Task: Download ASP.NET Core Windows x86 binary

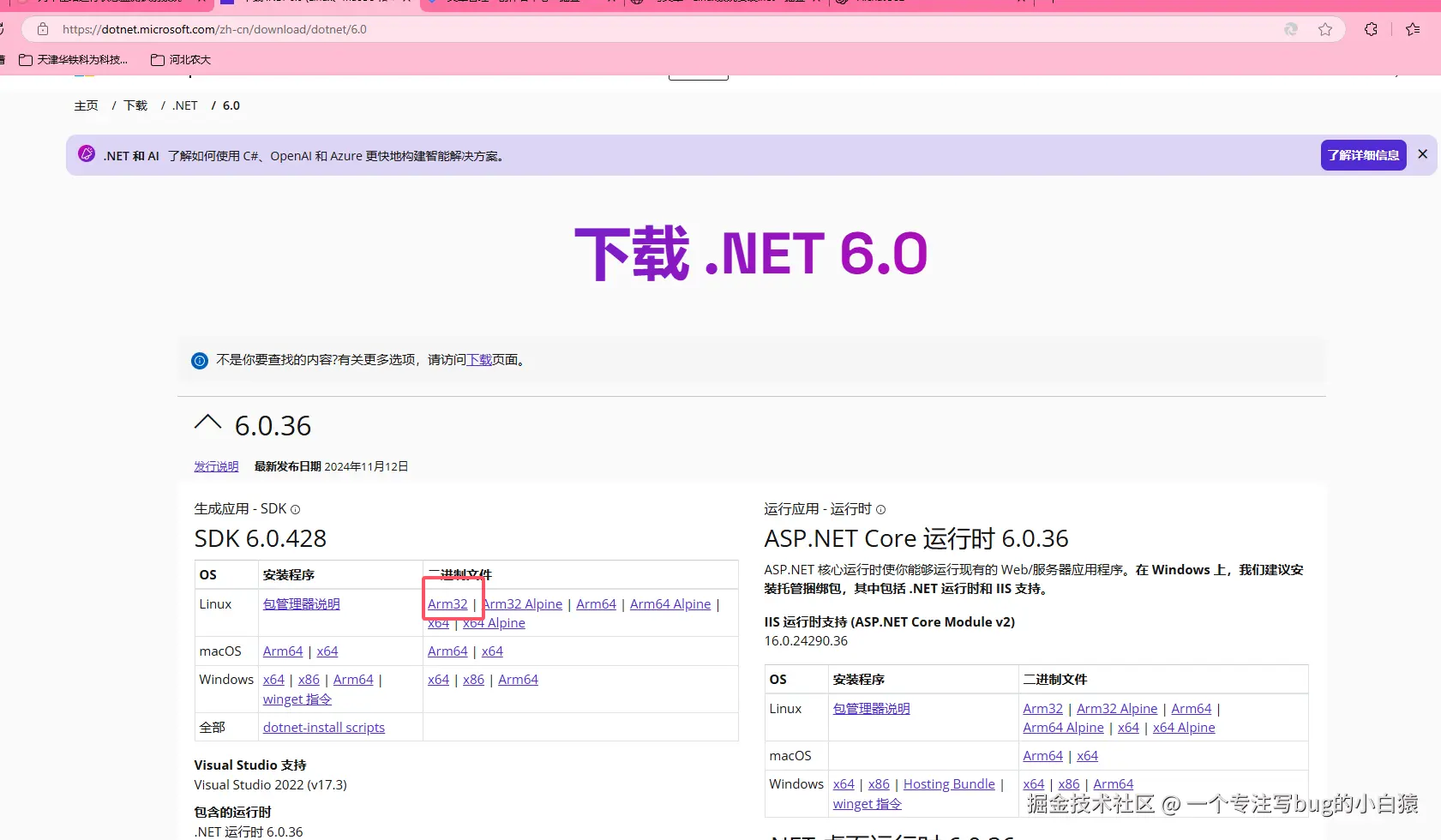Action: 1069,784
